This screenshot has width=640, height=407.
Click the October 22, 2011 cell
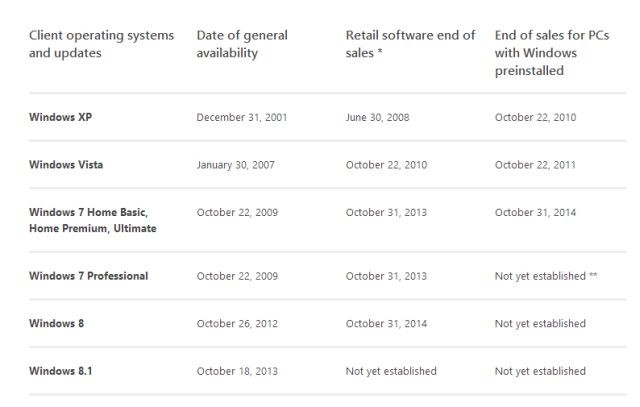(535, 165)
